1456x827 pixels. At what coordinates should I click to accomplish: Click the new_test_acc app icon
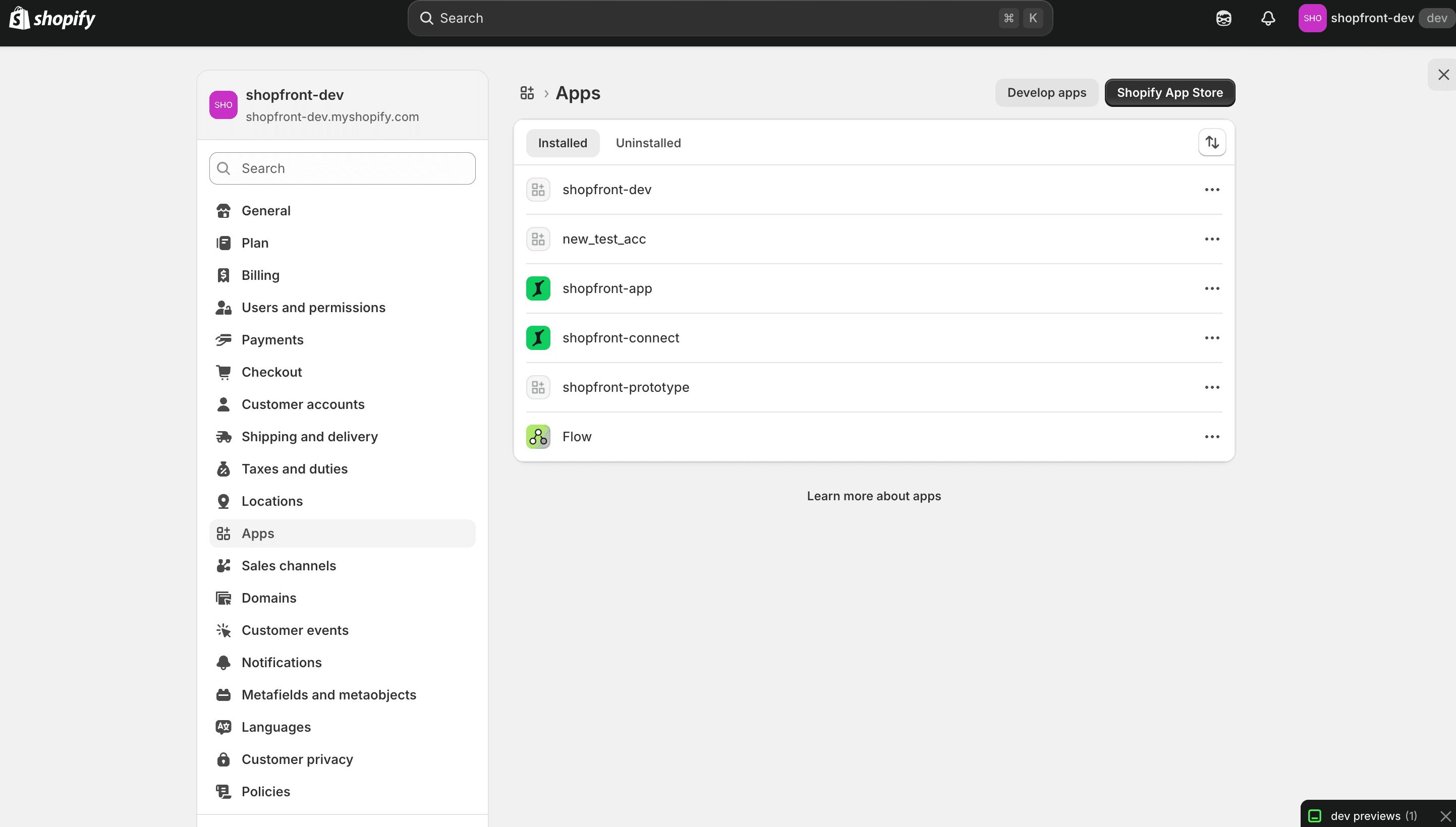(x=538, y=239)
